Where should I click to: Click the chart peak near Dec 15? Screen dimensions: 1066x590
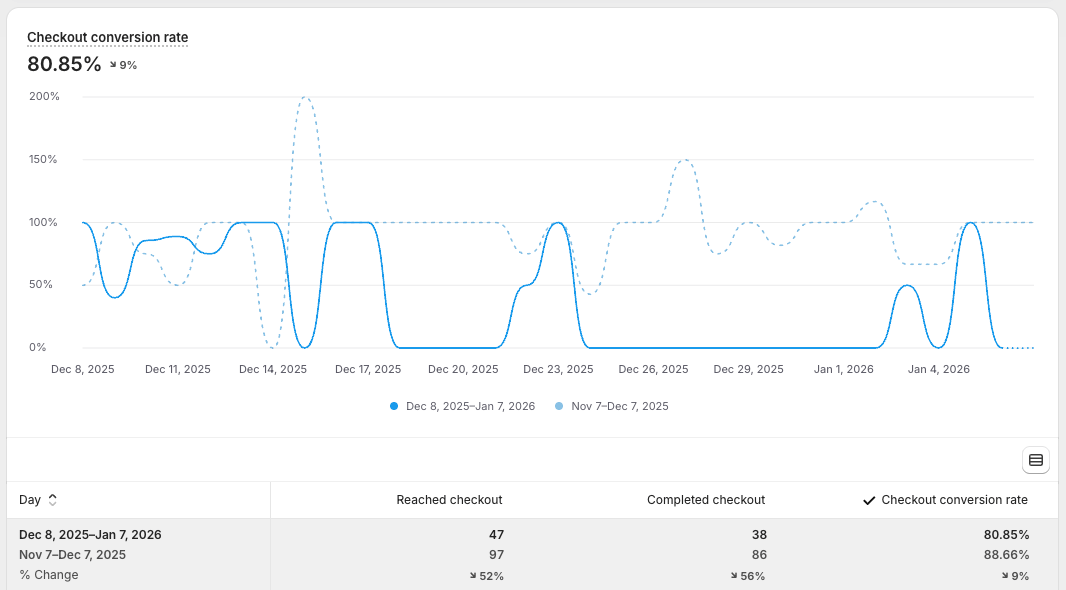pos(303,98)
